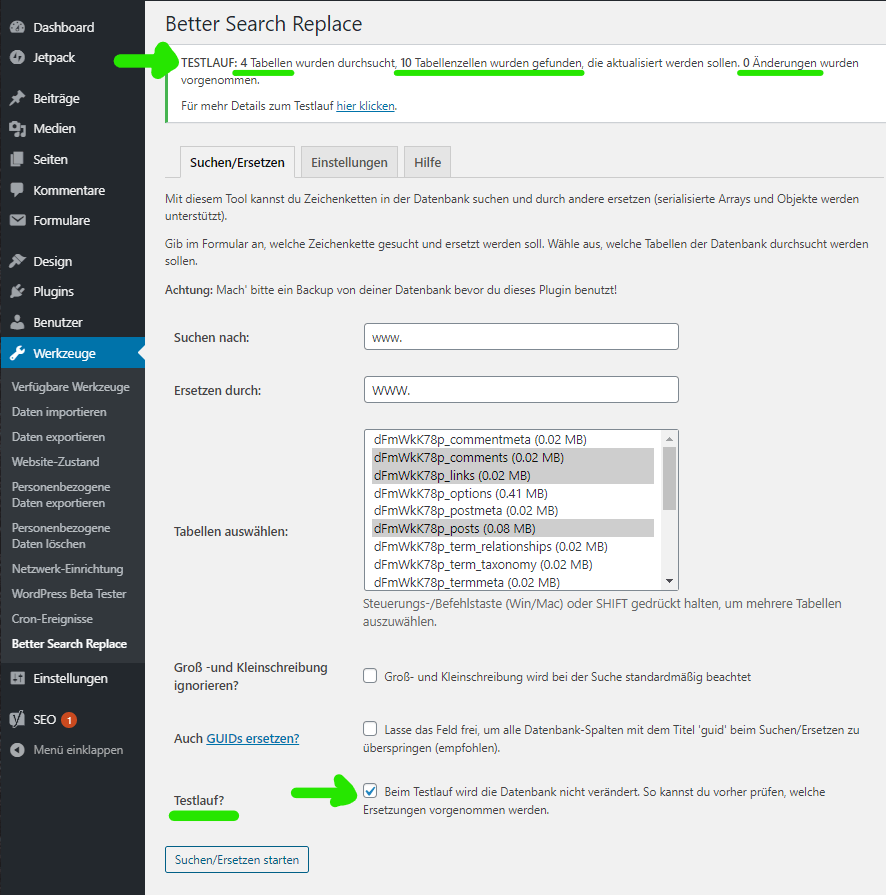Screen dimensions: 886x895
Task: Click the Jetpack icon in sidebar
Action: point(18,57)
